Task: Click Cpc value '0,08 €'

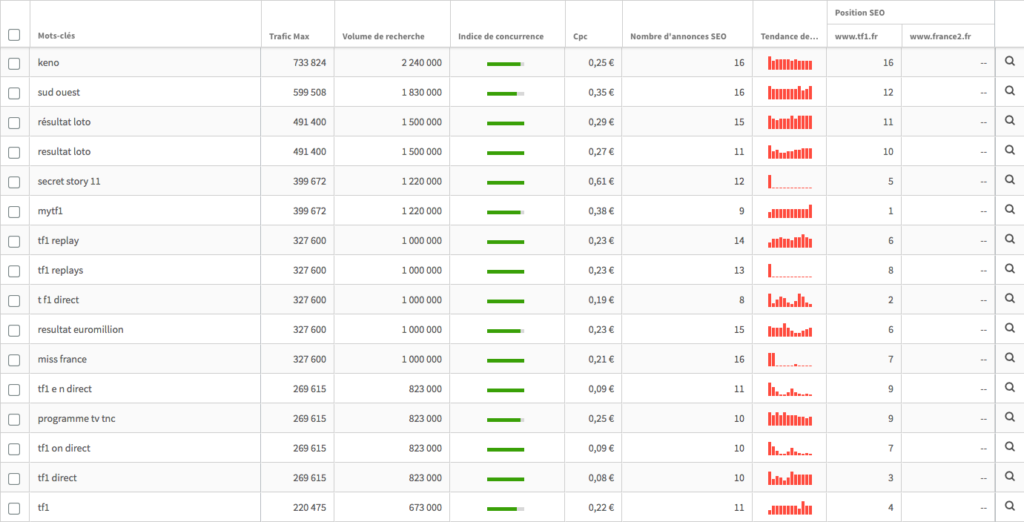Action: point(601,478)
